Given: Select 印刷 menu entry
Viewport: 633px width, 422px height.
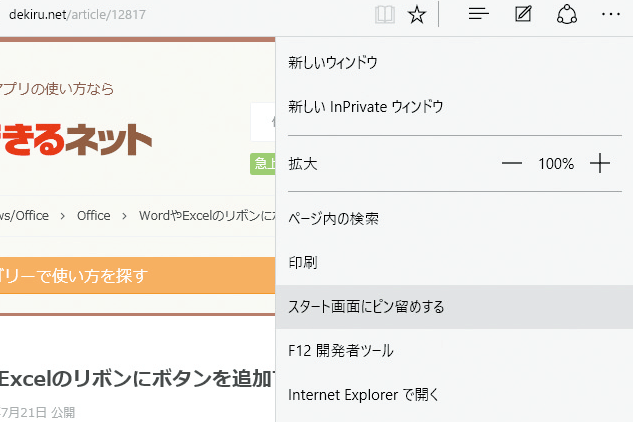Looking at the screenshot, I should (454, 262).
